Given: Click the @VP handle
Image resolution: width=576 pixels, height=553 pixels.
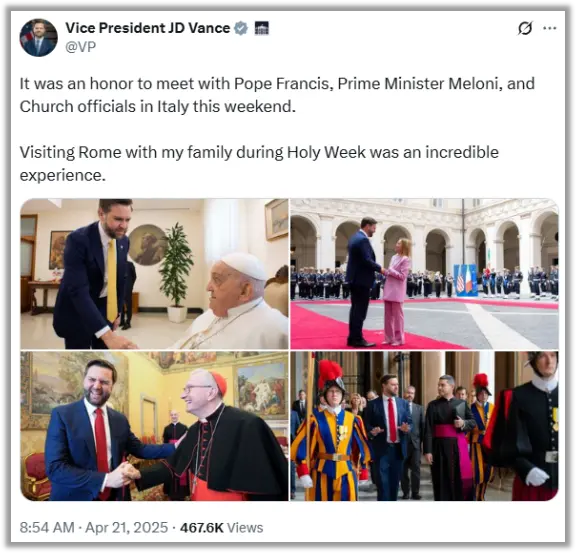Looking at the screenshot, I should (x=80, y=47).
